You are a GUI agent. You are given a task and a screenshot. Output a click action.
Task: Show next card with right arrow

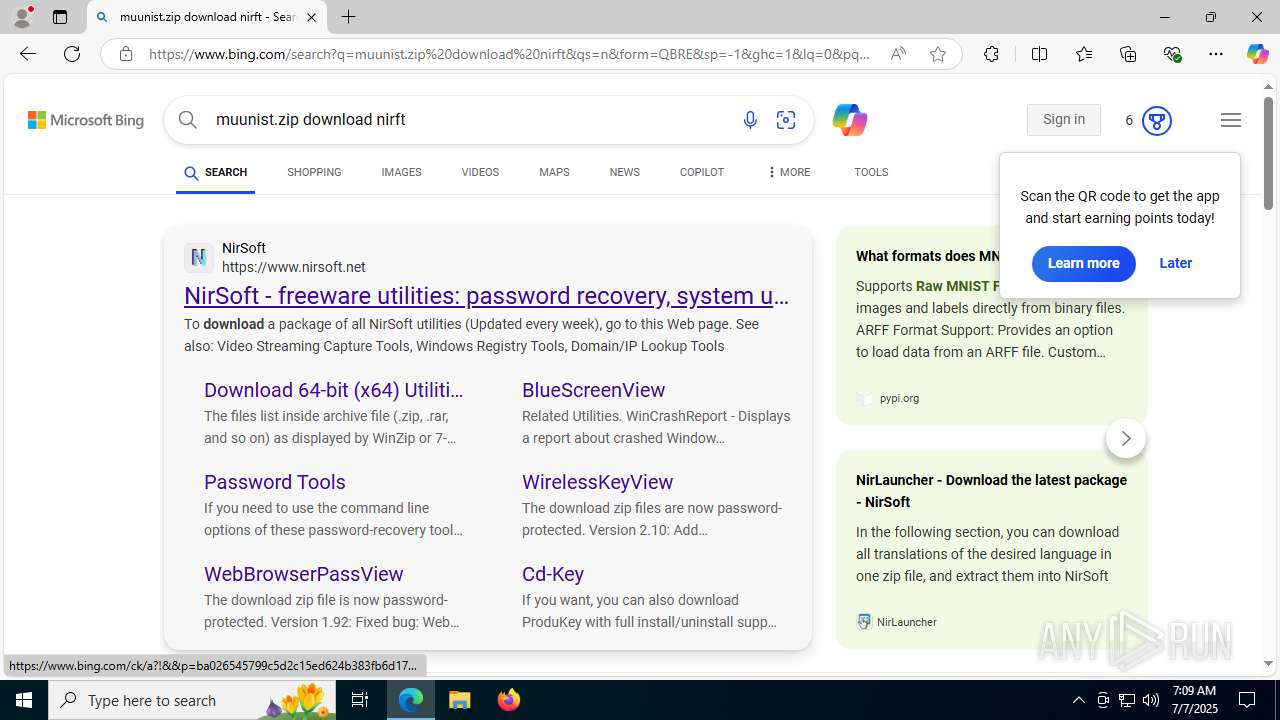[x=1125, y=439]
